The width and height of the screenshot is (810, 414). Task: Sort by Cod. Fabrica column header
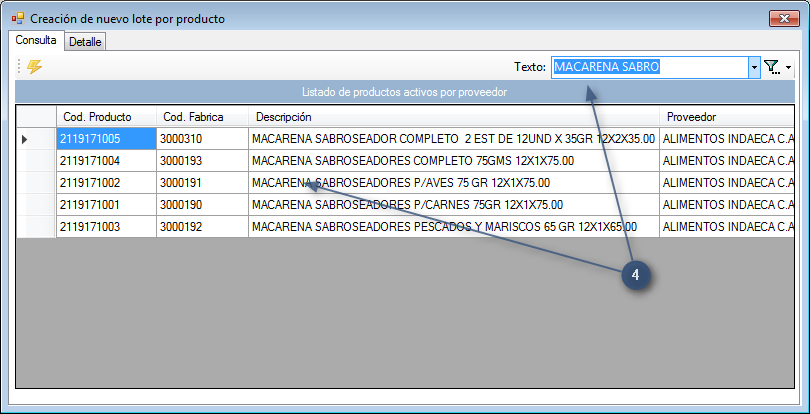pos(202,117)
